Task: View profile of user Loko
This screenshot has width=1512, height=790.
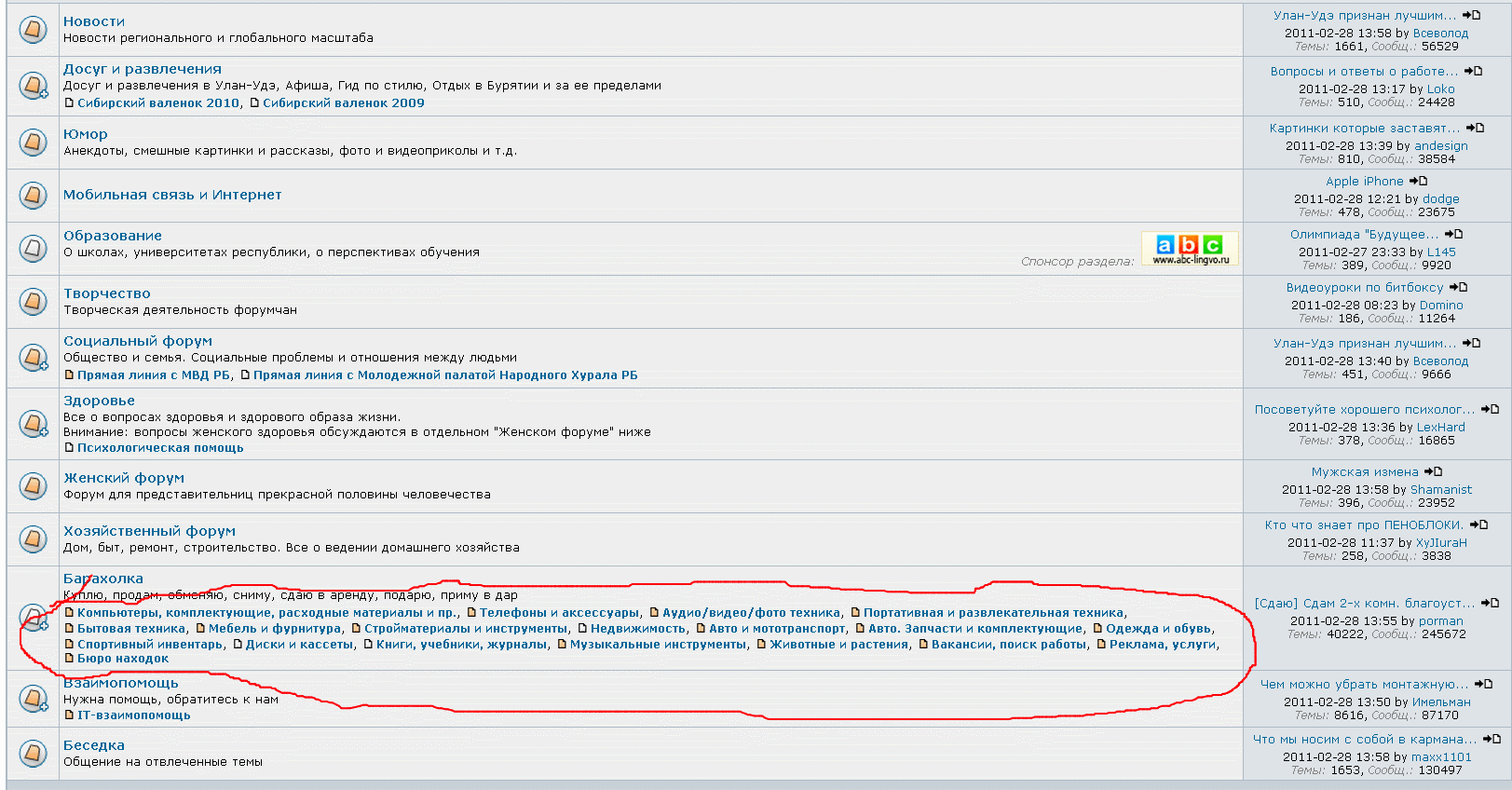Action: pyautogui.click(x=1440, y=89)
